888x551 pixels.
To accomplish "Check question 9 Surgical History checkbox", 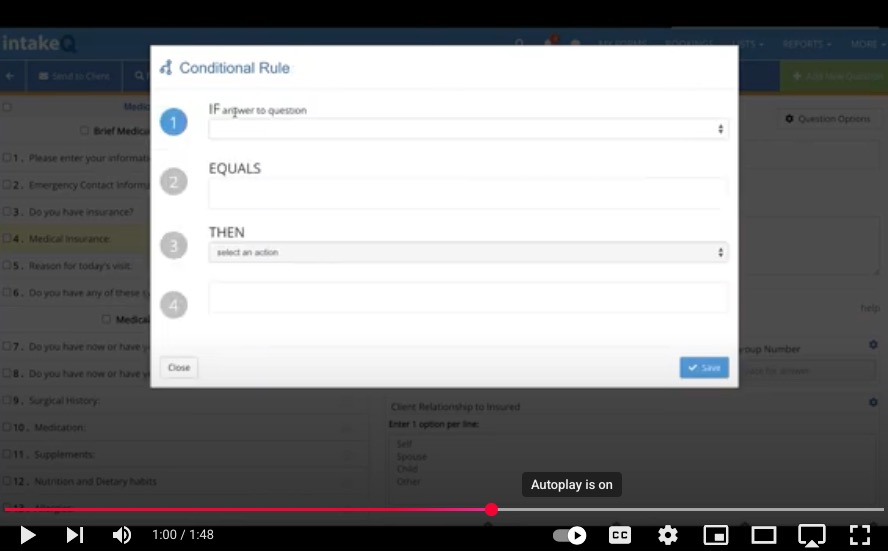I will pyautogui.click(x=7, y=400).
